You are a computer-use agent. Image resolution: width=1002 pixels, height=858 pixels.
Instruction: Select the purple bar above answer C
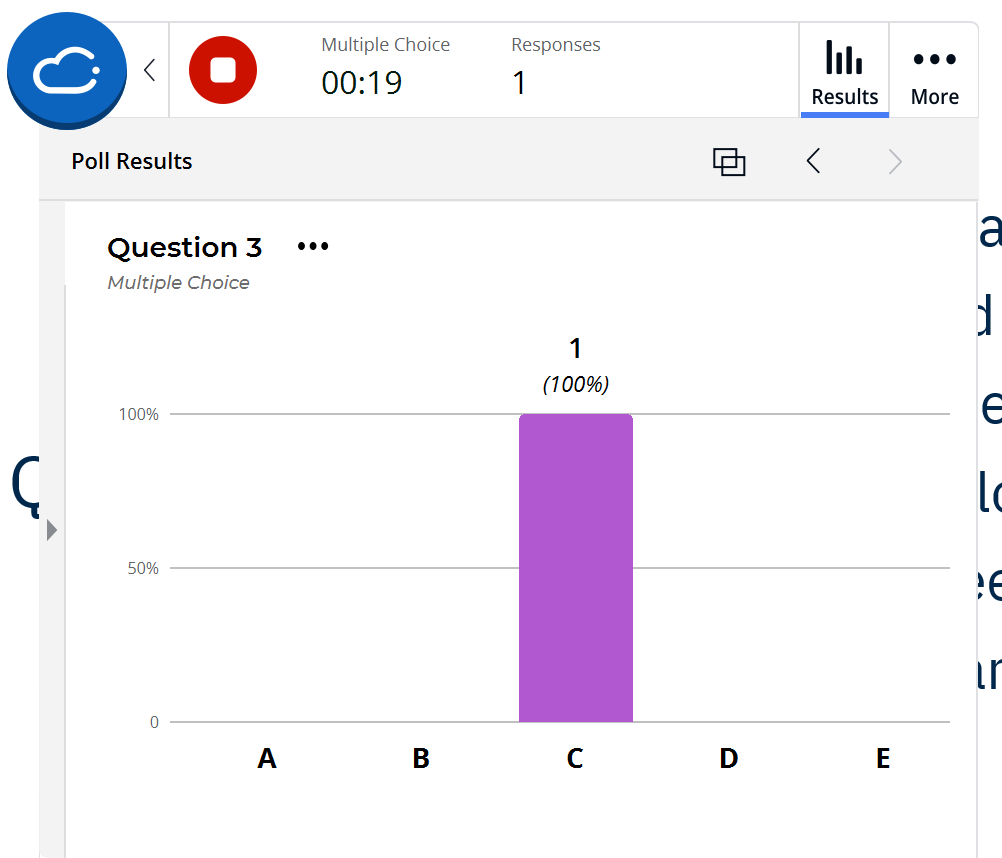point(575,565)
